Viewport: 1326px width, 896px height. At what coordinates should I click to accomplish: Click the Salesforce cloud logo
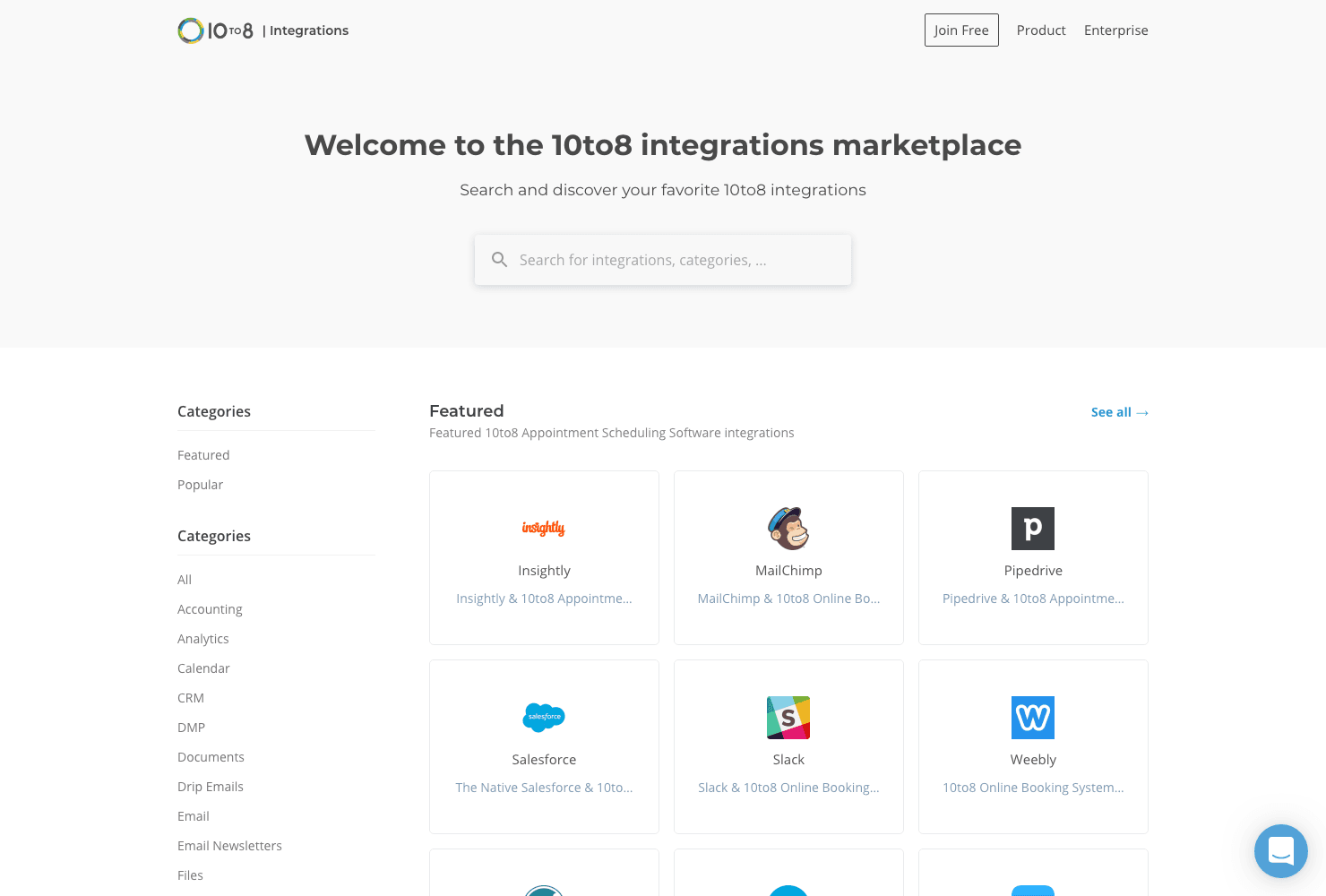(x=544, y=718)
